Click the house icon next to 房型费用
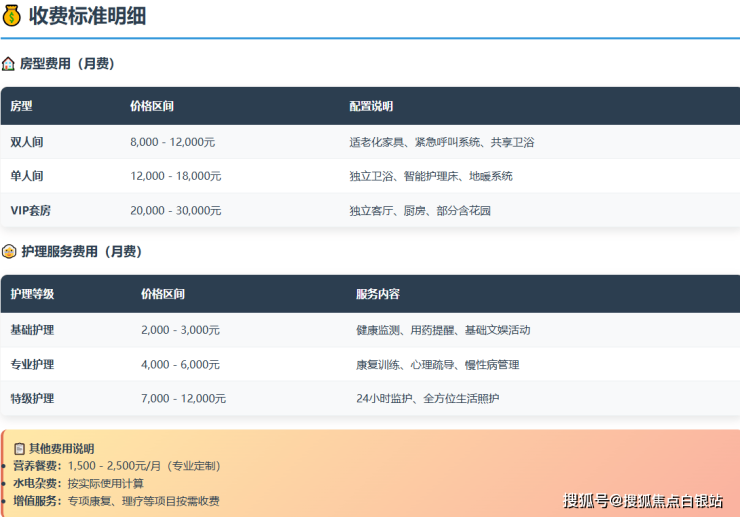The image size is (740, 517). tap(9, 64)
